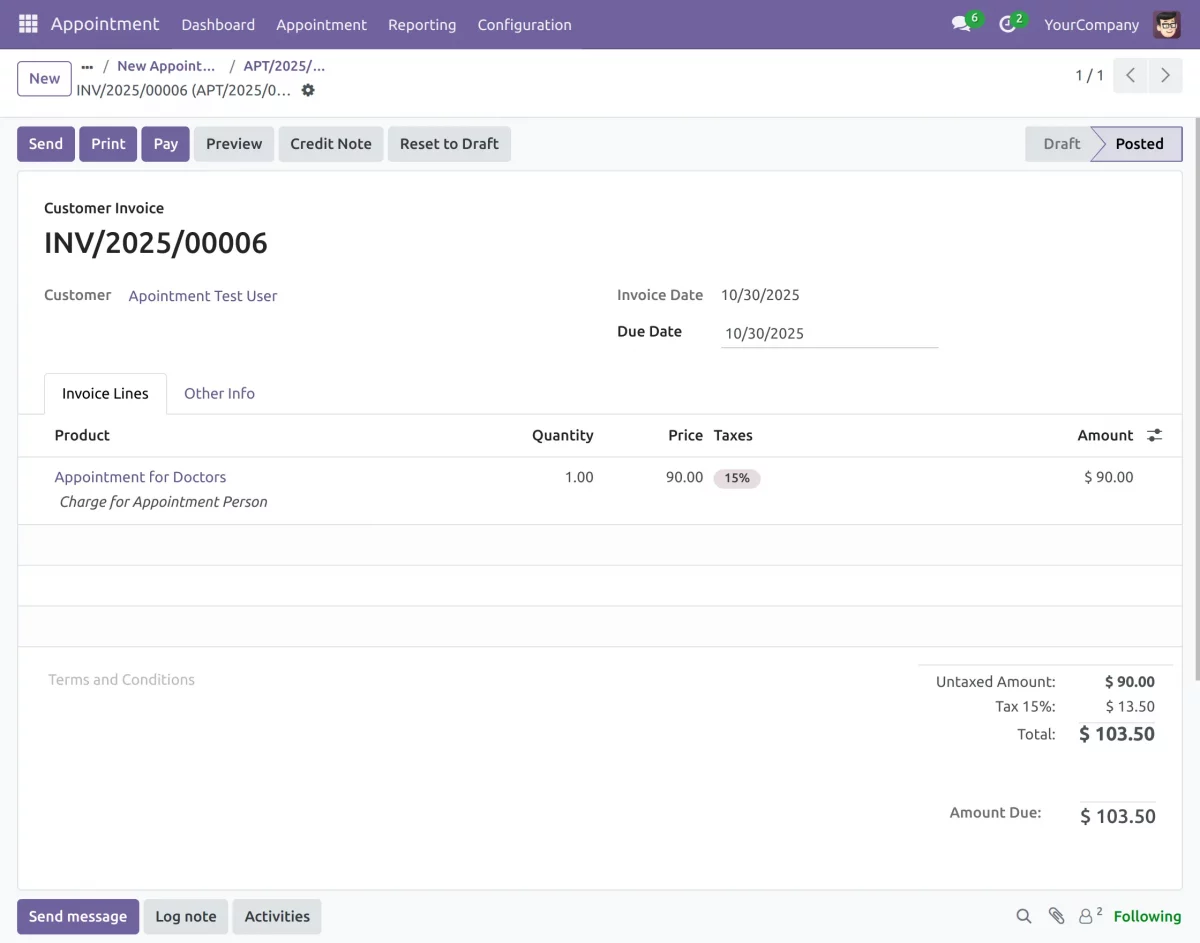
Task: Open the invoice settings gear icon
Action: (x=307, y=90)
